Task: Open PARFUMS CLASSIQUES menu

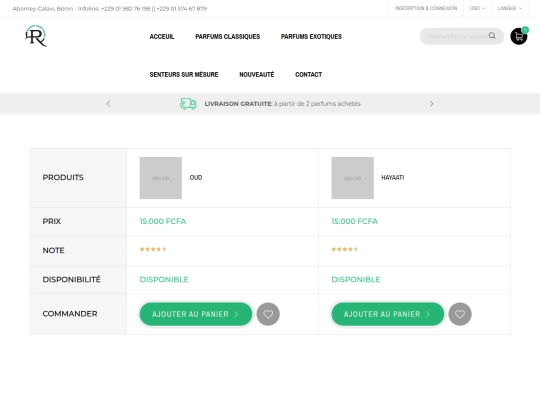Action: tap(228, 37)
